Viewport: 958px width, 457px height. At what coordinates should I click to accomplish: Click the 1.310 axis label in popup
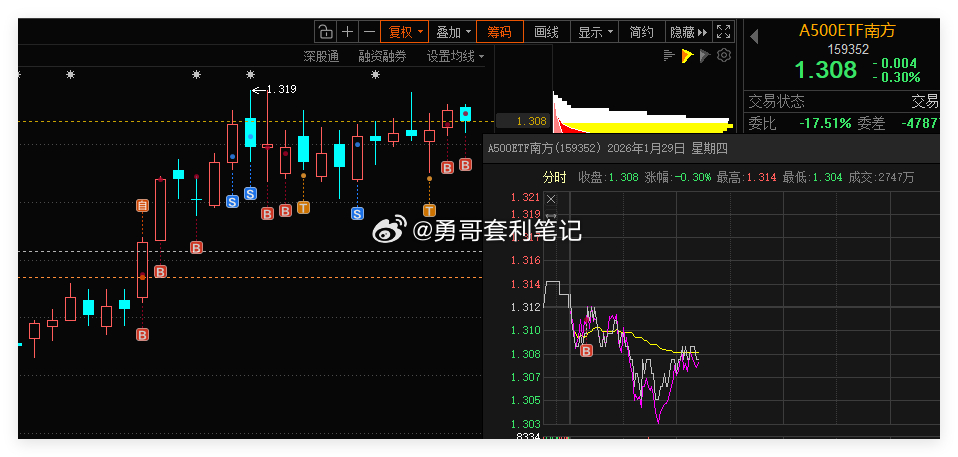click(525, 331)
